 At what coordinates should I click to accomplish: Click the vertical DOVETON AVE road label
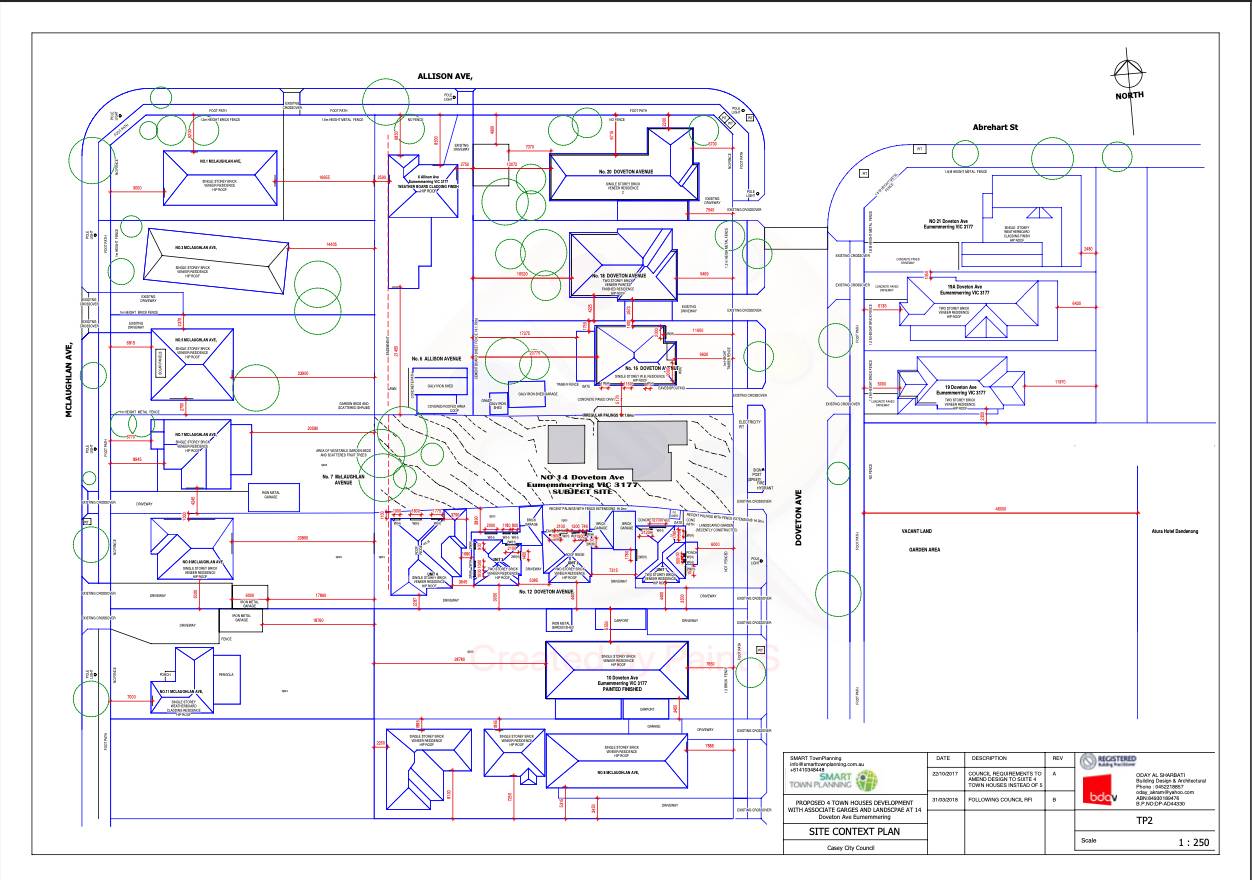(x=798, y=517)
